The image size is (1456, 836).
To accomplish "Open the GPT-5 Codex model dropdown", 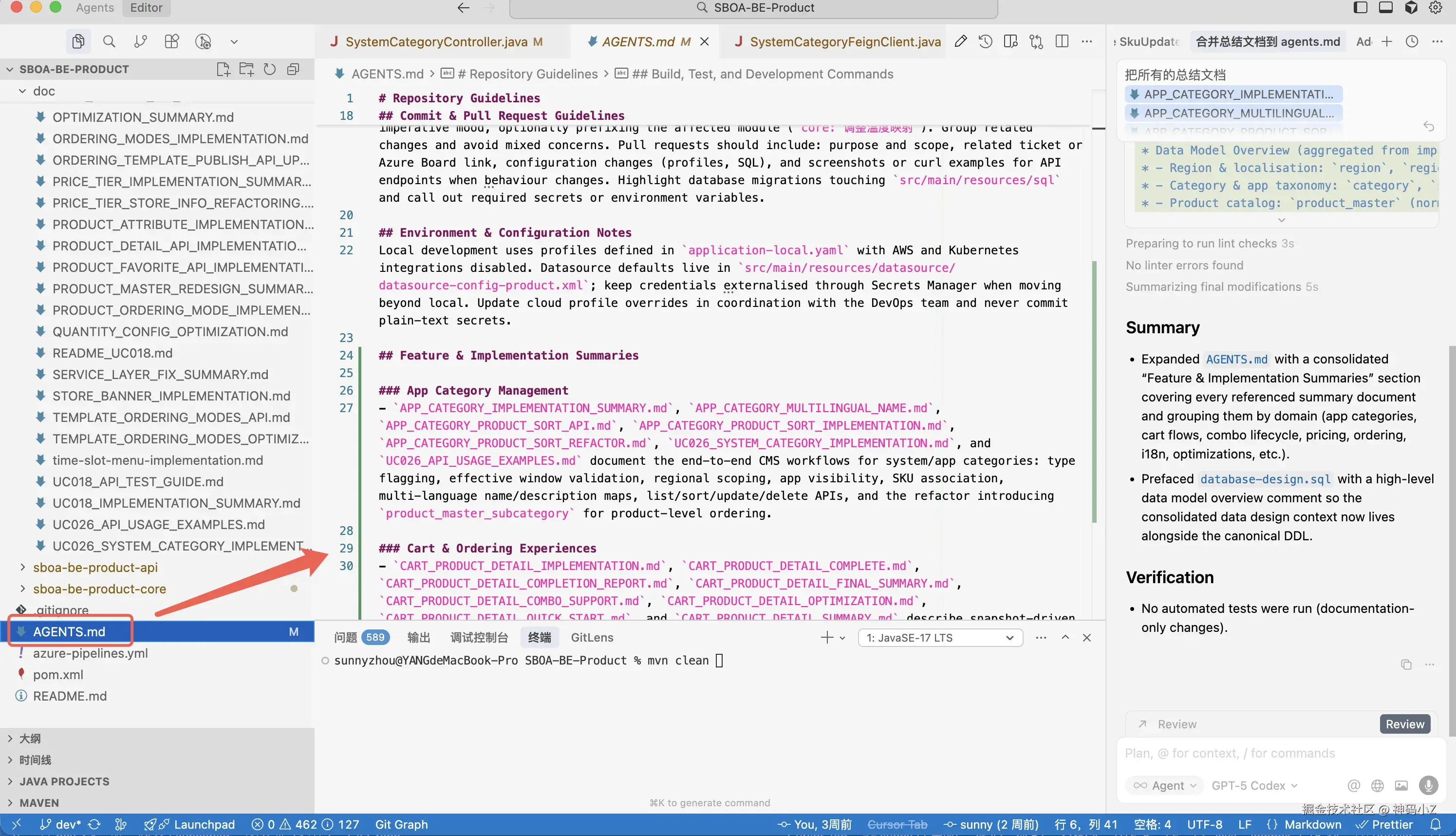I will pyautogui.click(x=1254, y=785).
